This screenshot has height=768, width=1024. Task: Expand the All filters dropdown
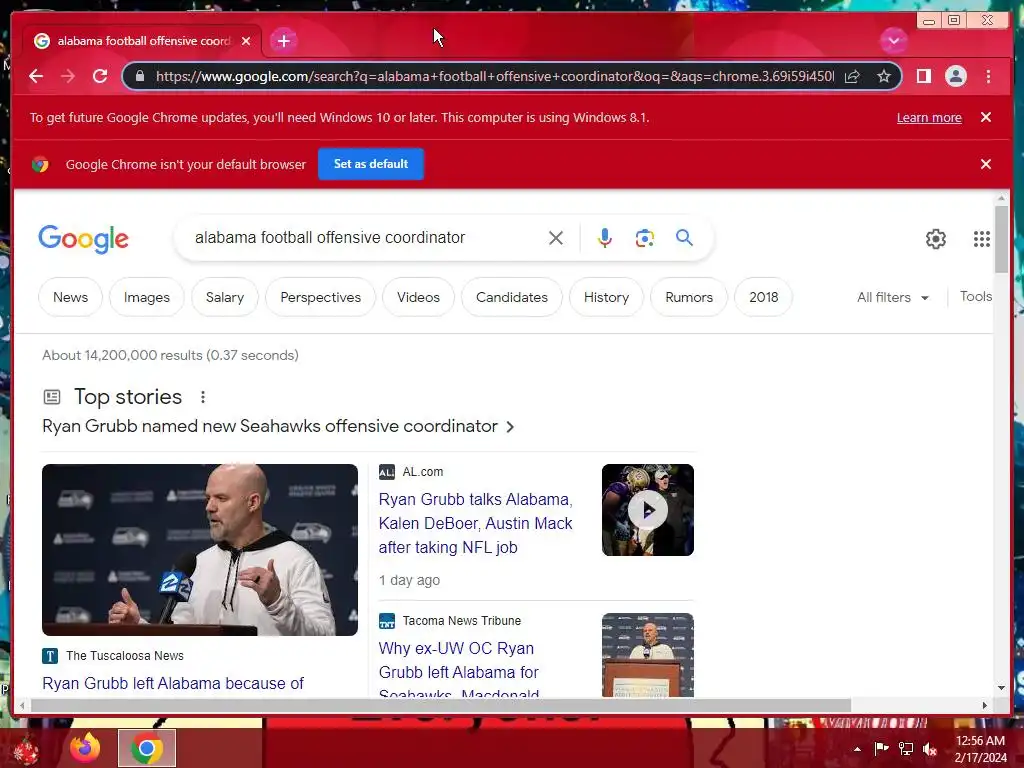pyautogui.click(x=892, y=297)
